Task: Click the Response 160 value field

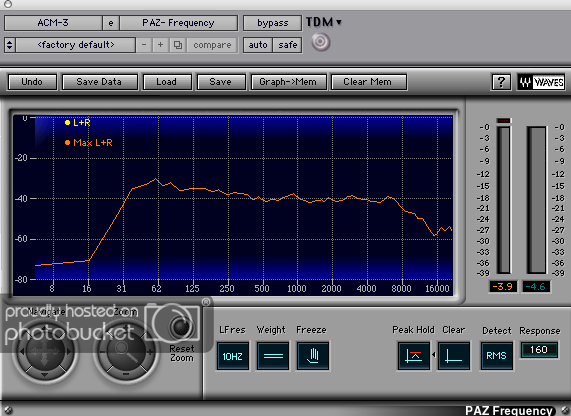Action: click(x=539, y=350)
